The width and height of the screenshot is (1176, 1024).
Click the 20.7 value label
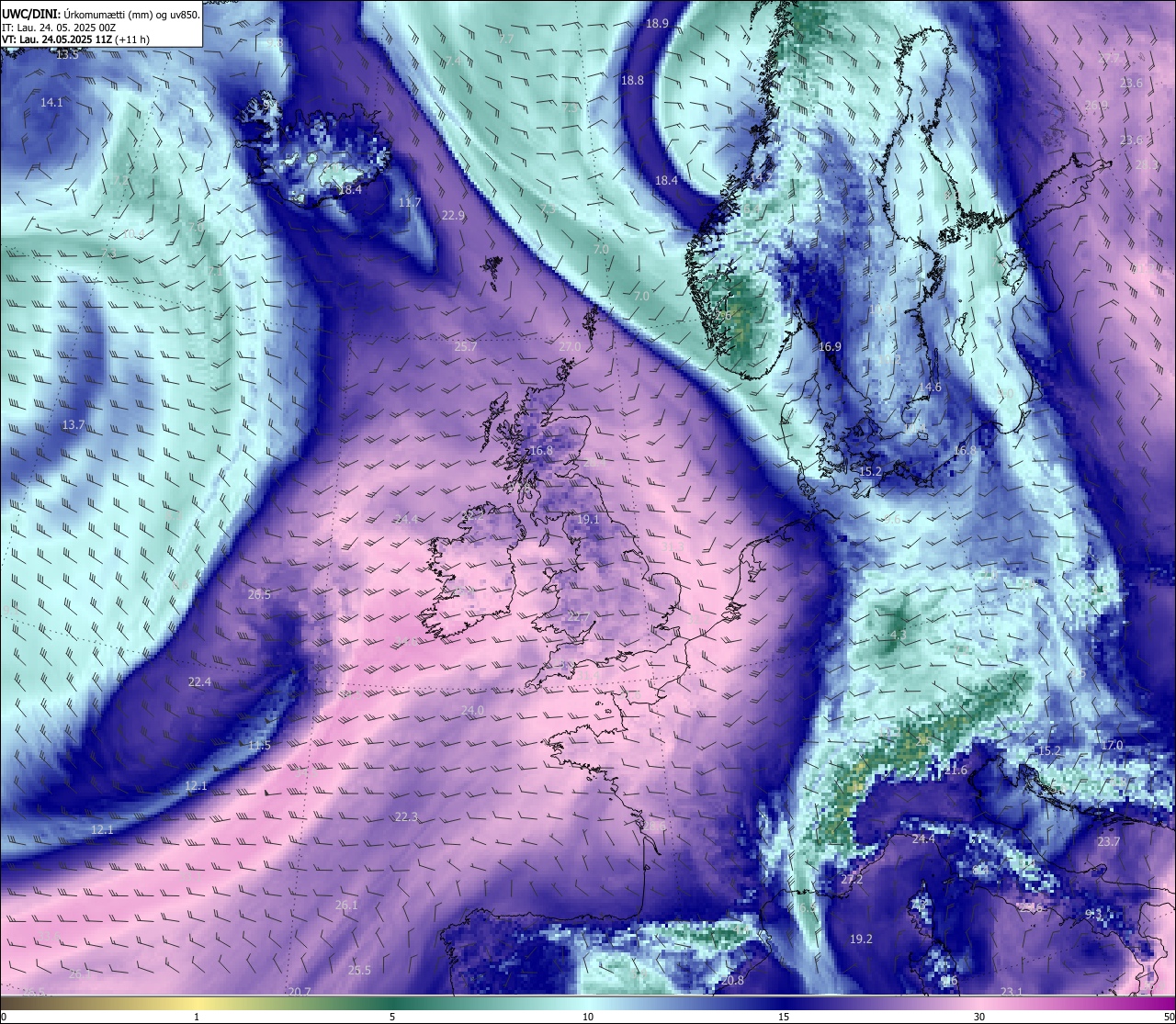(300, 992)
